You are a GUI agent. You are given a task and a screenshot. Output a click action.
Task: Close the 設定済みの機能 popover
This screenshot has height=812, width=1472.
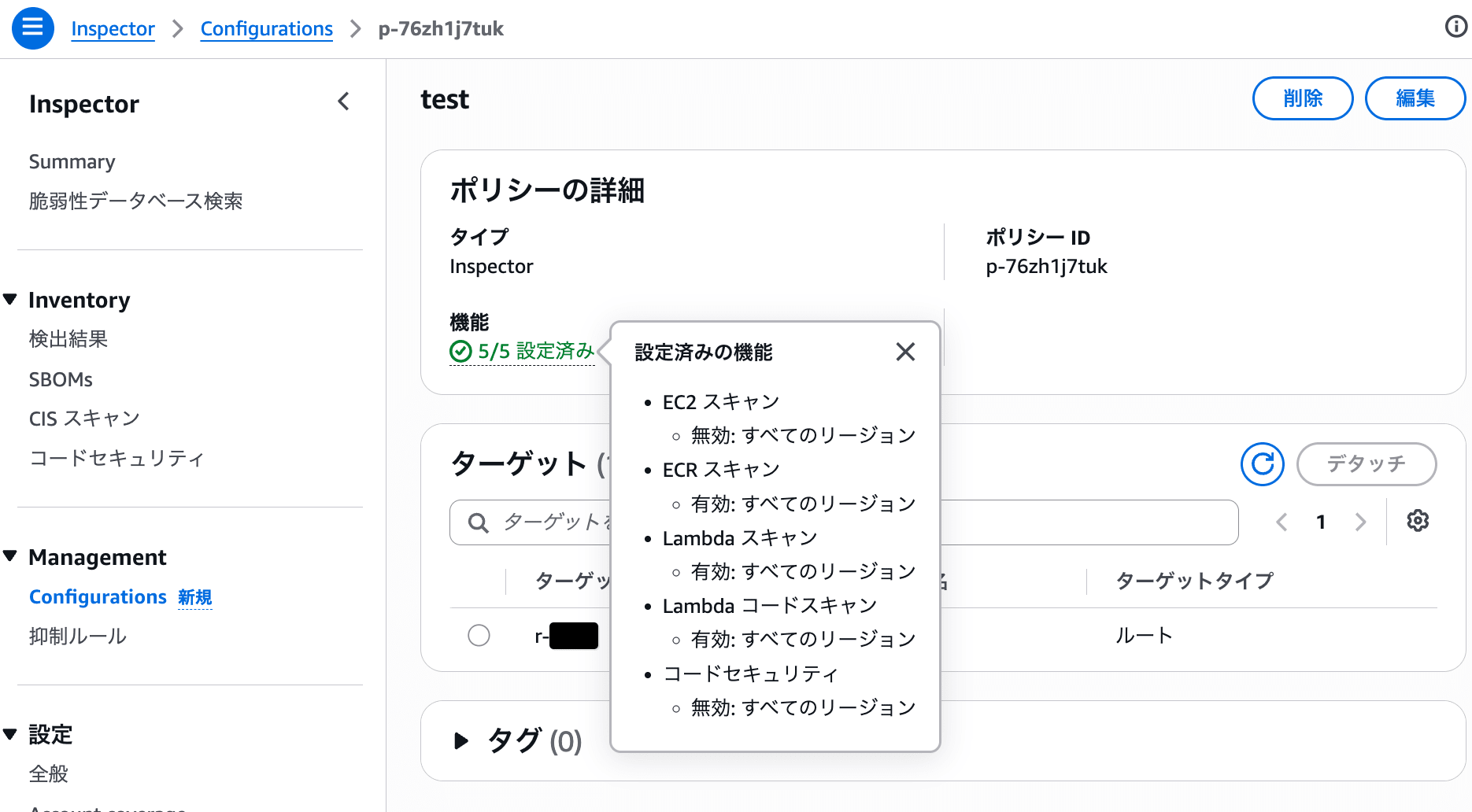coord(905,352)
